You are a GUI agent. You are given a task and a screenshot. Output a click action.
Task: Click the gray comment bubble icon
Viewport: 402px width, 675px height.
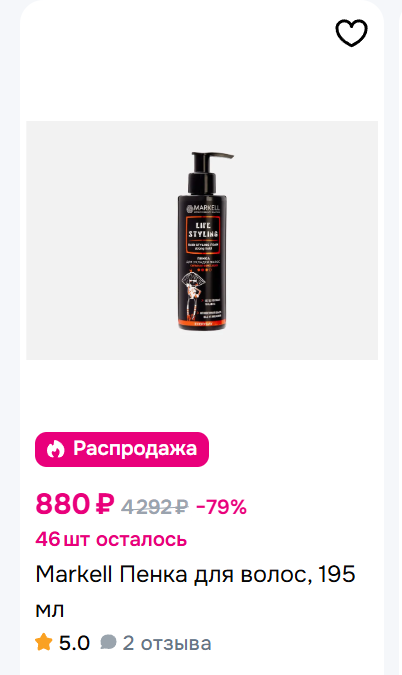pyautogui.click(x=108, y=643)
